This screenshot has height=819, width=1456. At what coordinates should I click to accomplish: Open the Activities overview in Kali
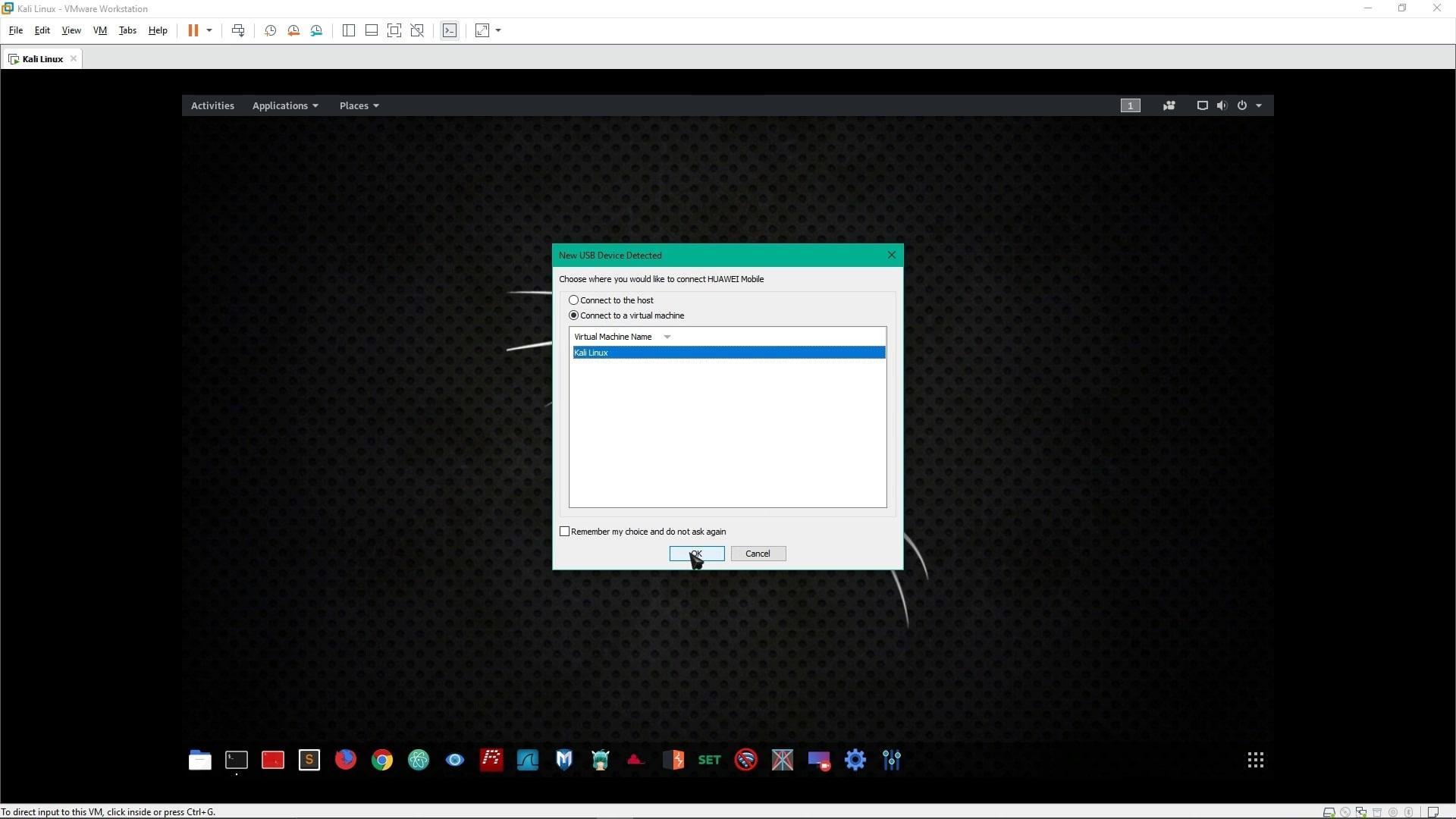click(212, 105)
